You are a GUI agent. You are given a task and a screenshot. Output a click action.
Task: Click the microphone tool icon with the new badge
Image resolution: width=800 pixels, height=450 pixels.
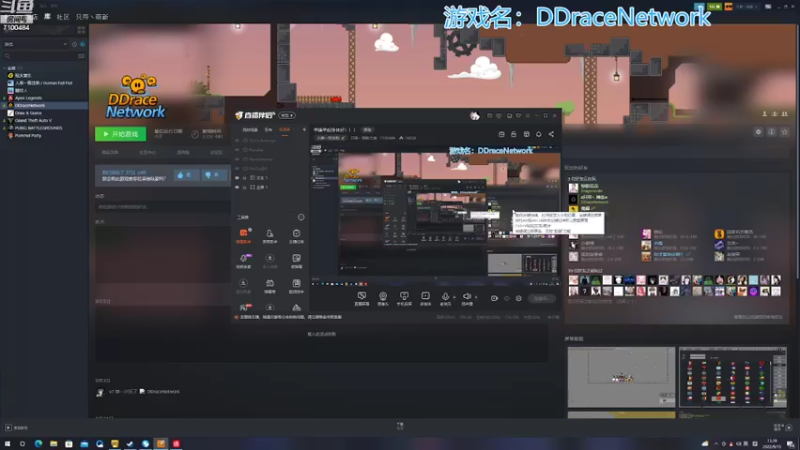pos(244,260)
